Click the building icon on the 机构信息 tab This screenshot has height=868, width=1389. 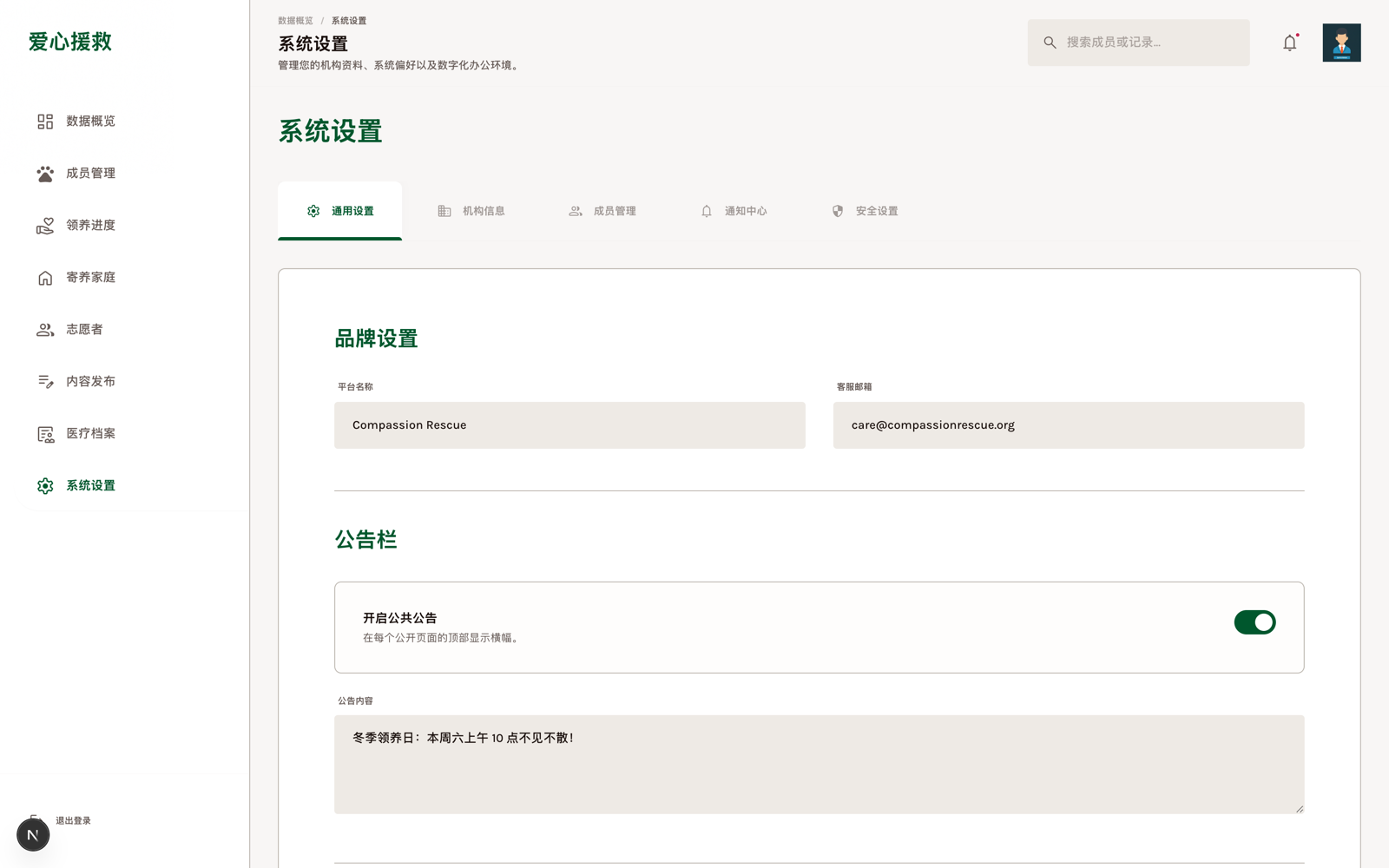click(x=444, y=211)
